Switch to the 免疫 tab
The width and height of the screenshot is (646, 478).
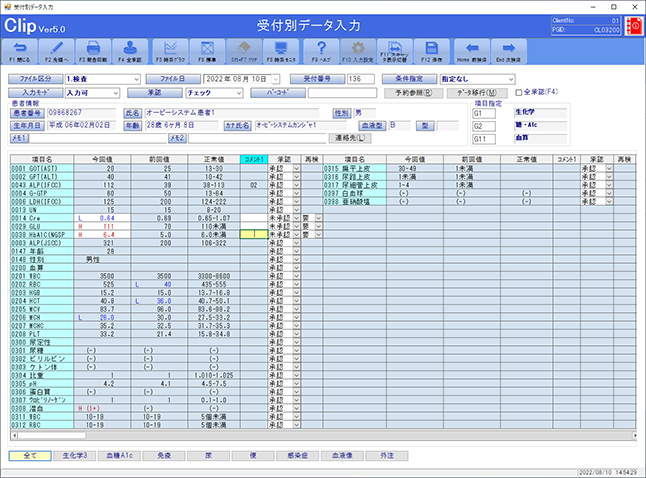point(164,456)
